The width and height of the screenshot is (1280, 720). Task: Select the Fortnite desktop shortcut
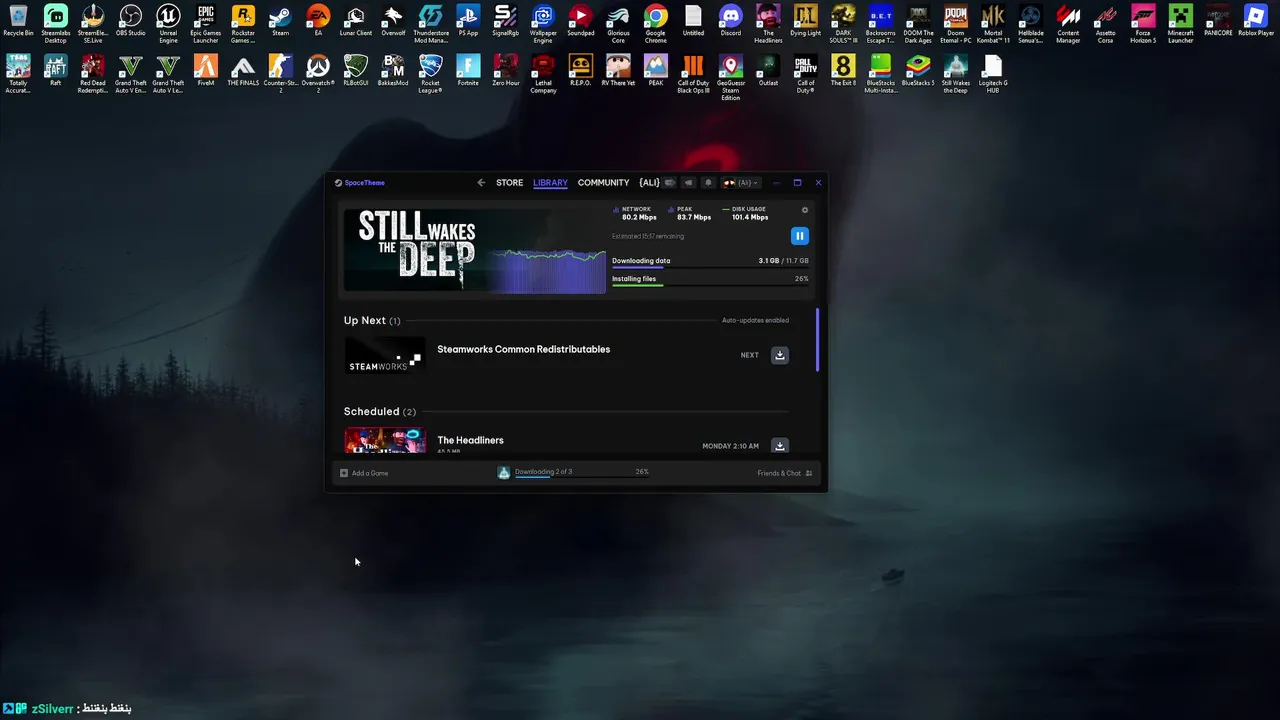click(x=468, y=72)
